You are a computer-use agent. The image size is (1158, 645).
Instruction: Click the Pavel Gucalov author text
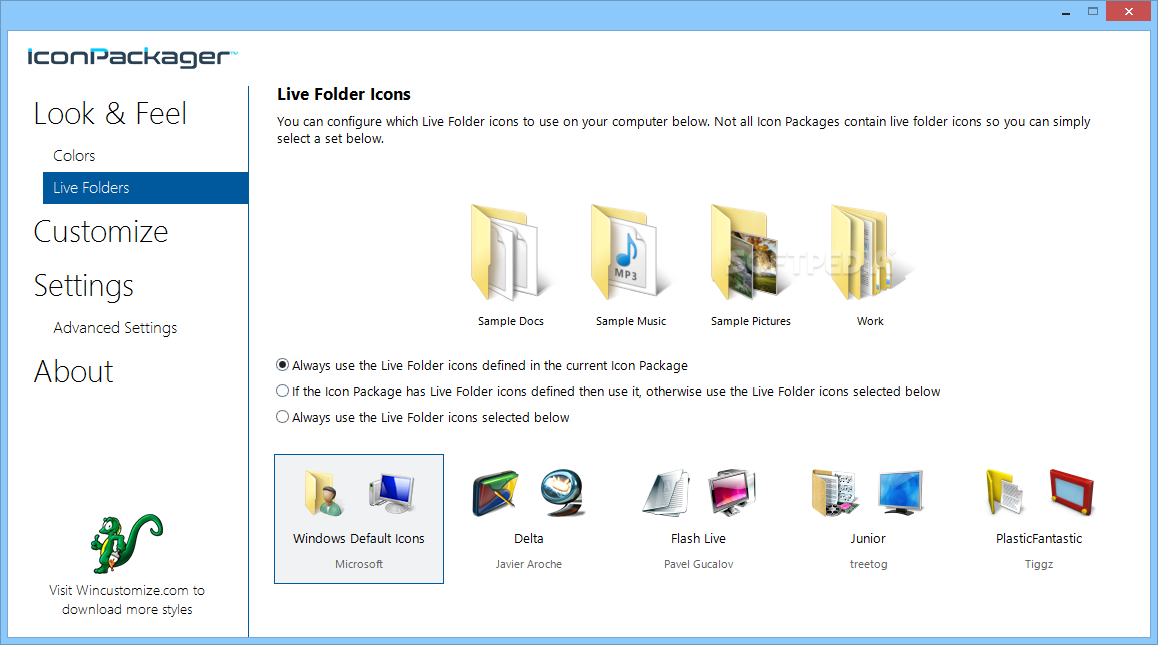click(x=699, y=564)
